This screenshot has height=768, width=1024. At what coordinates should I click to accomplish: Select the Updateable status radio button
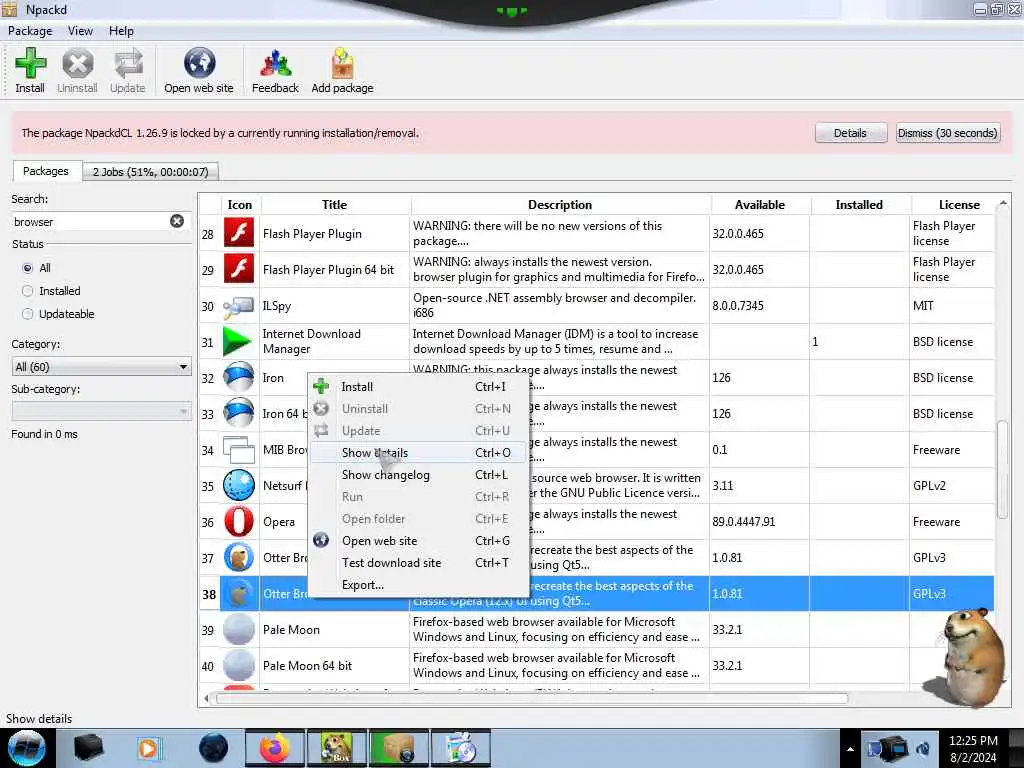[27, 313]
